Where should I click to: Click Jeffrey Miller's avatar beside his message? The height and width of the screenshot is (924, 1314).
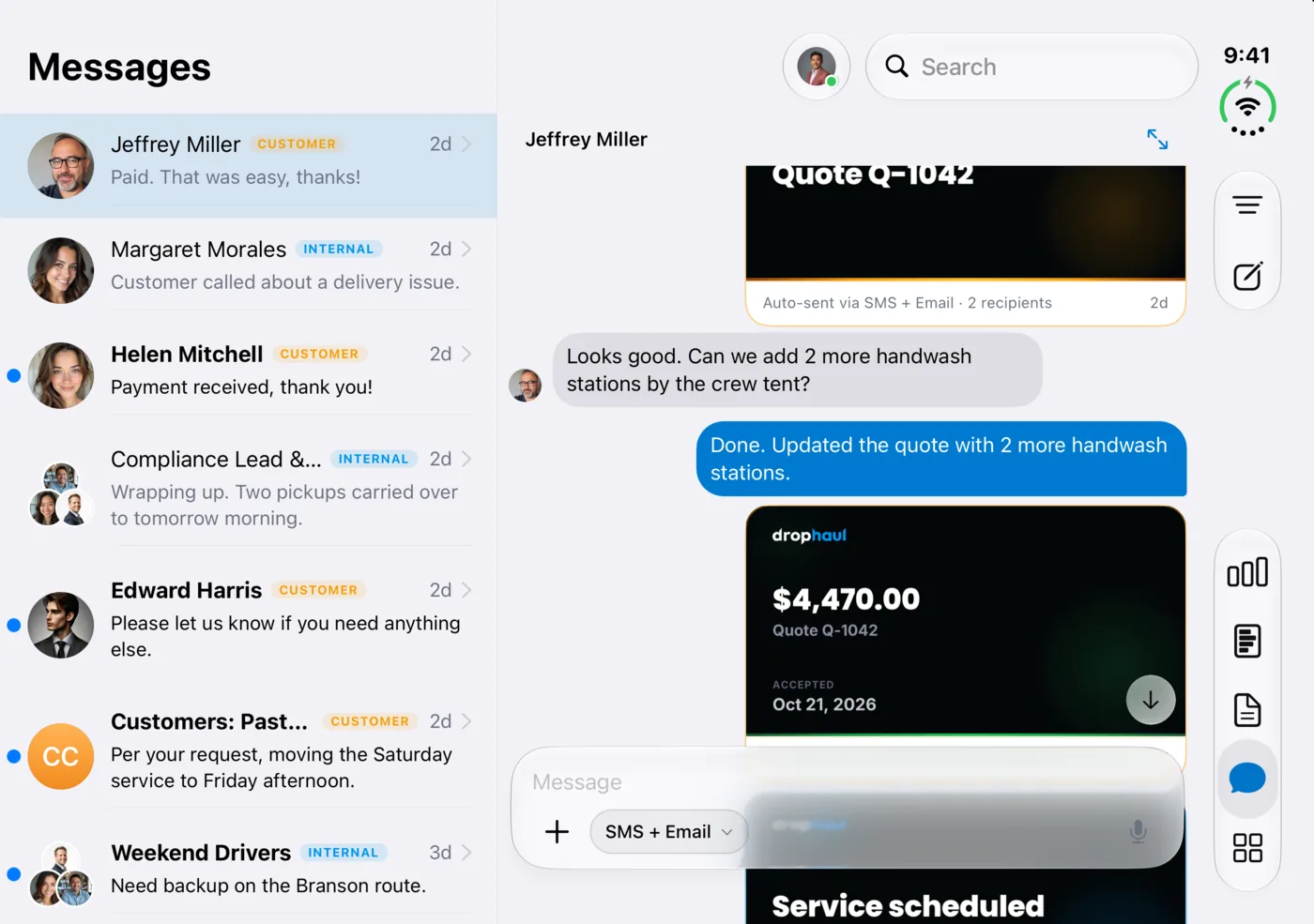click(526, 385)
